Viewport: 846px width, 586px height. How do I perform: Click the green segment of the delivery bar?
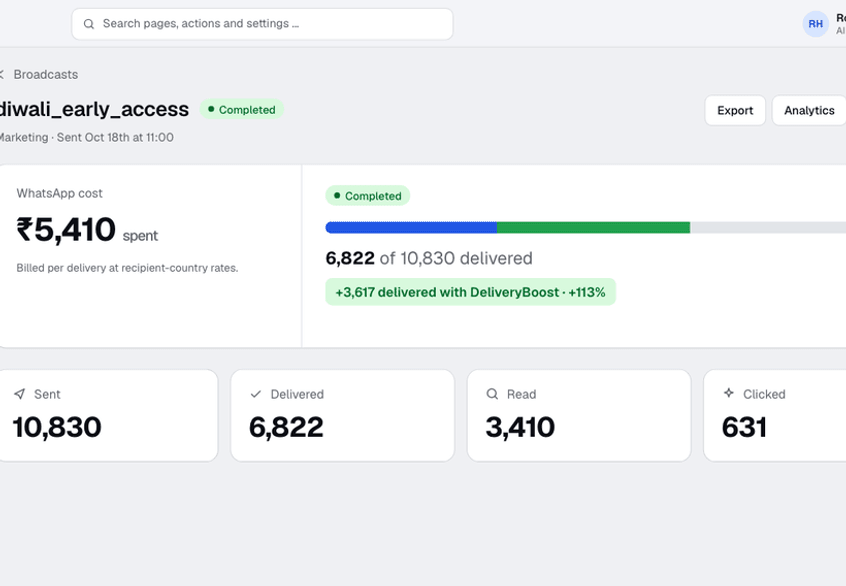tap(593, 227)
